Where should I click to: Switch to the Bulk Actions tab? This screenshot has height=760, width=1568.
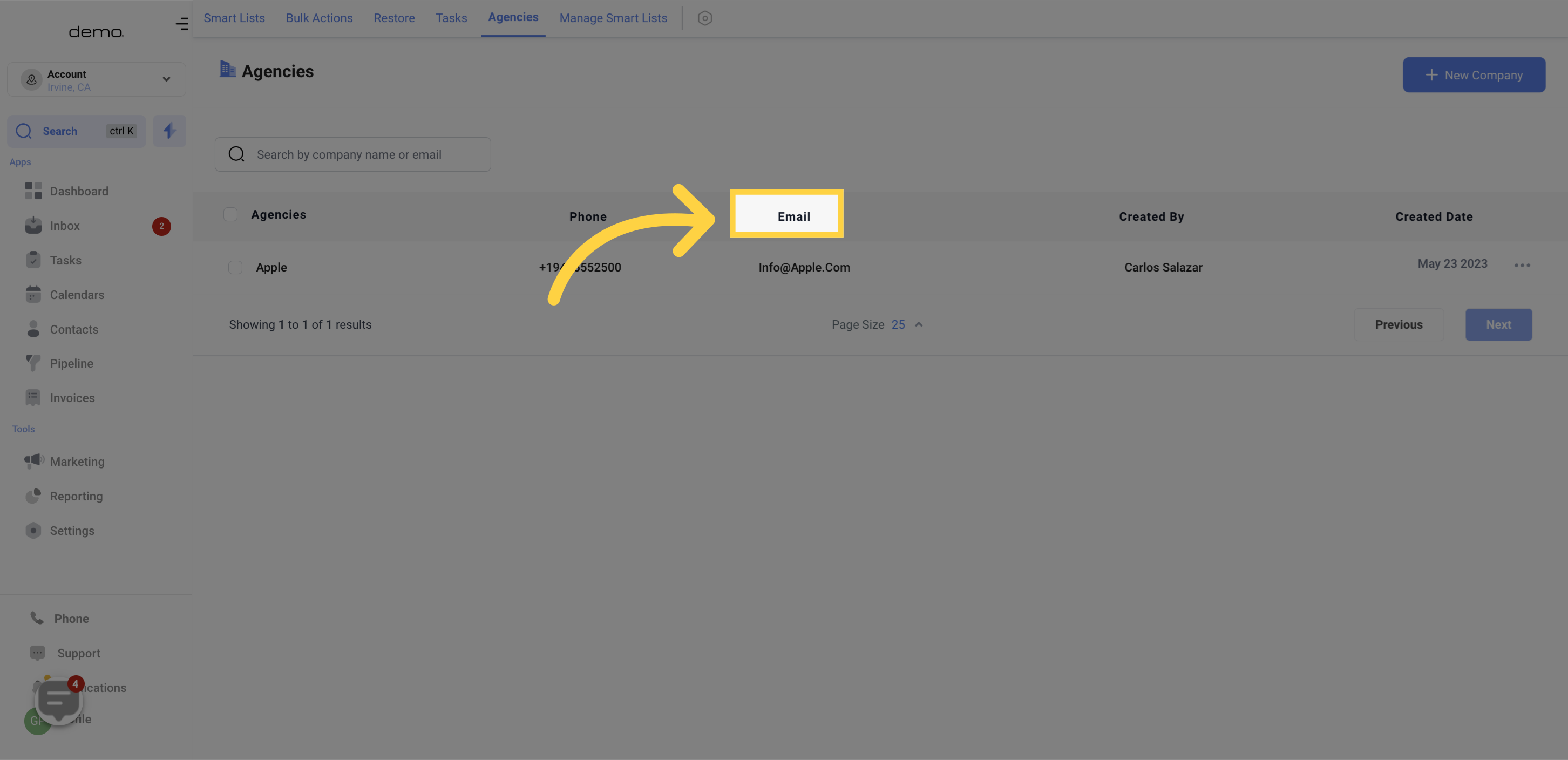(x=320, y=18)
